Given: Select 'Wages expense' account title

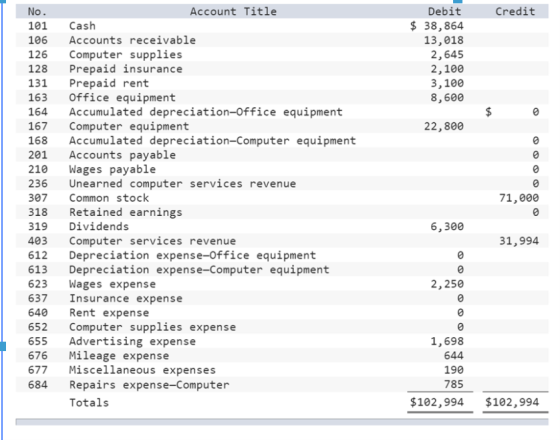Looking at the screenshot, I should 112,284.
